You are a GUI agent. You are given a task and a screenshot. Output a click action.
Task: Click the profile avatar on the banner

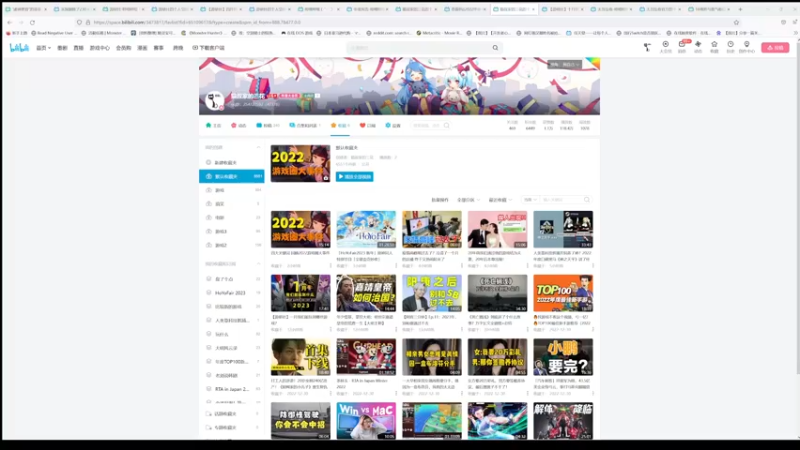point(214,100)
